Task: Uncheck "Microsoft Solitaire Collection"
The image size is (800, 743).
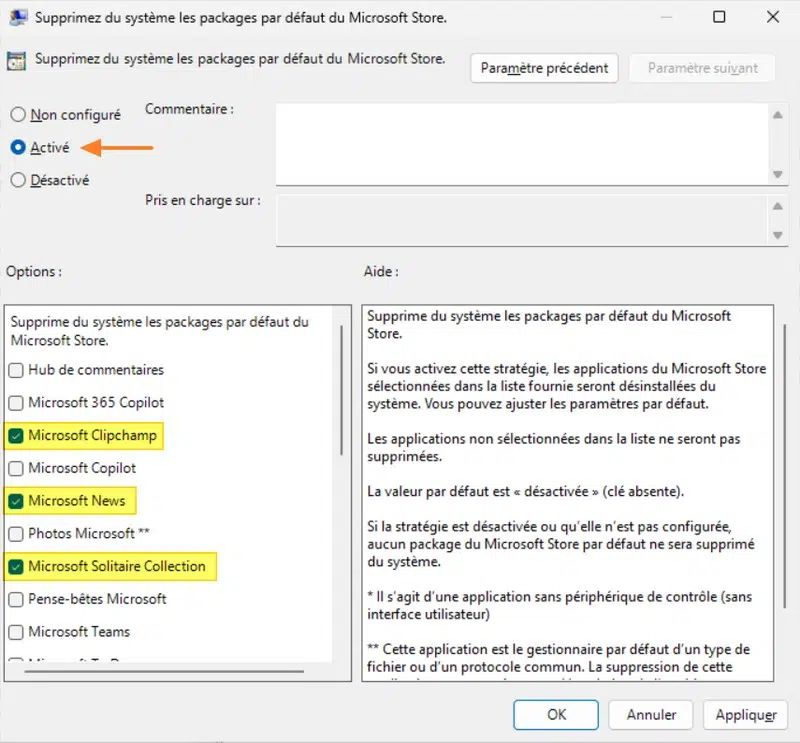Action: [x=17, y=567]
